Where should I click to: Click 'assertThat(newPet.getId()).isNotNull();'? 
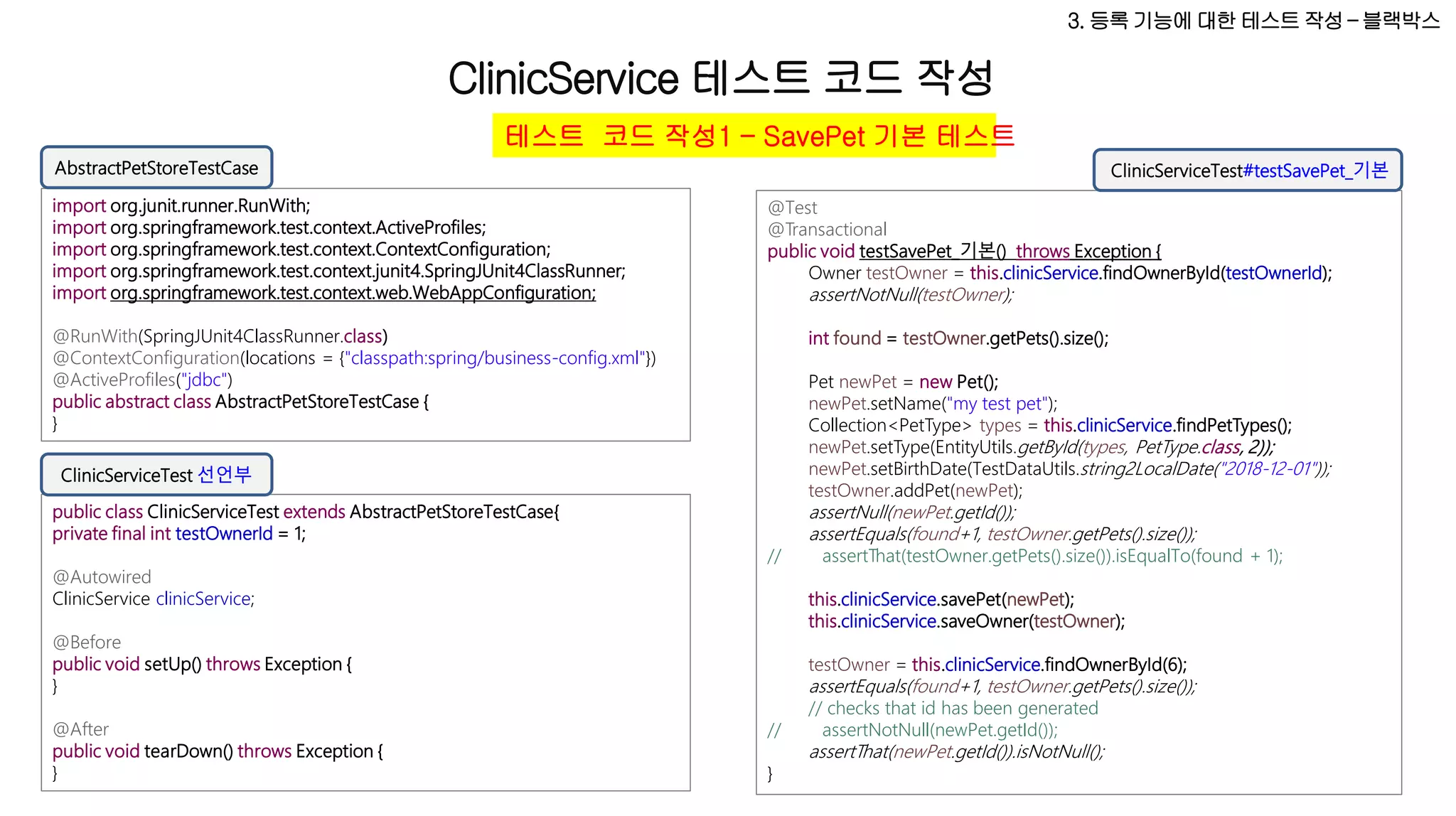tap(956, 752)
